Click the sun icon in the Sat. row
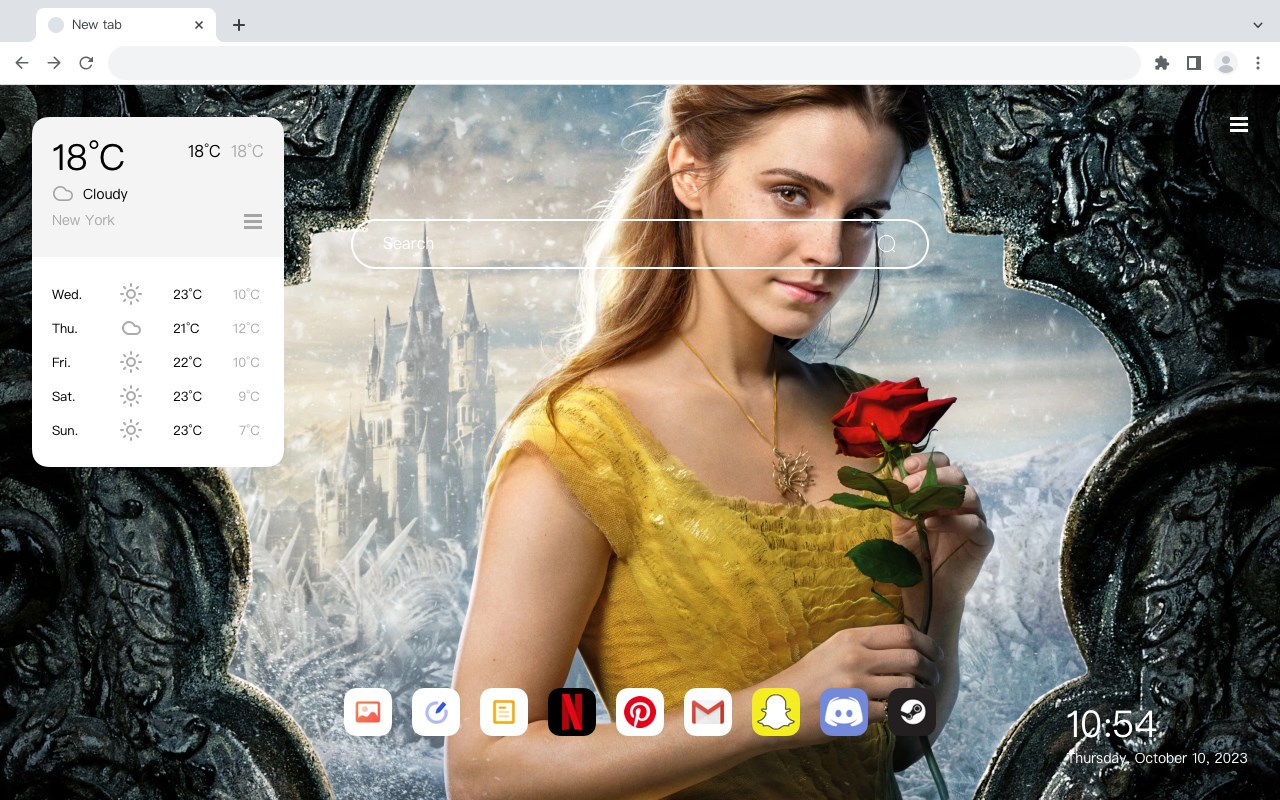The image size is (1280, 800). click(x=131, y=396)
